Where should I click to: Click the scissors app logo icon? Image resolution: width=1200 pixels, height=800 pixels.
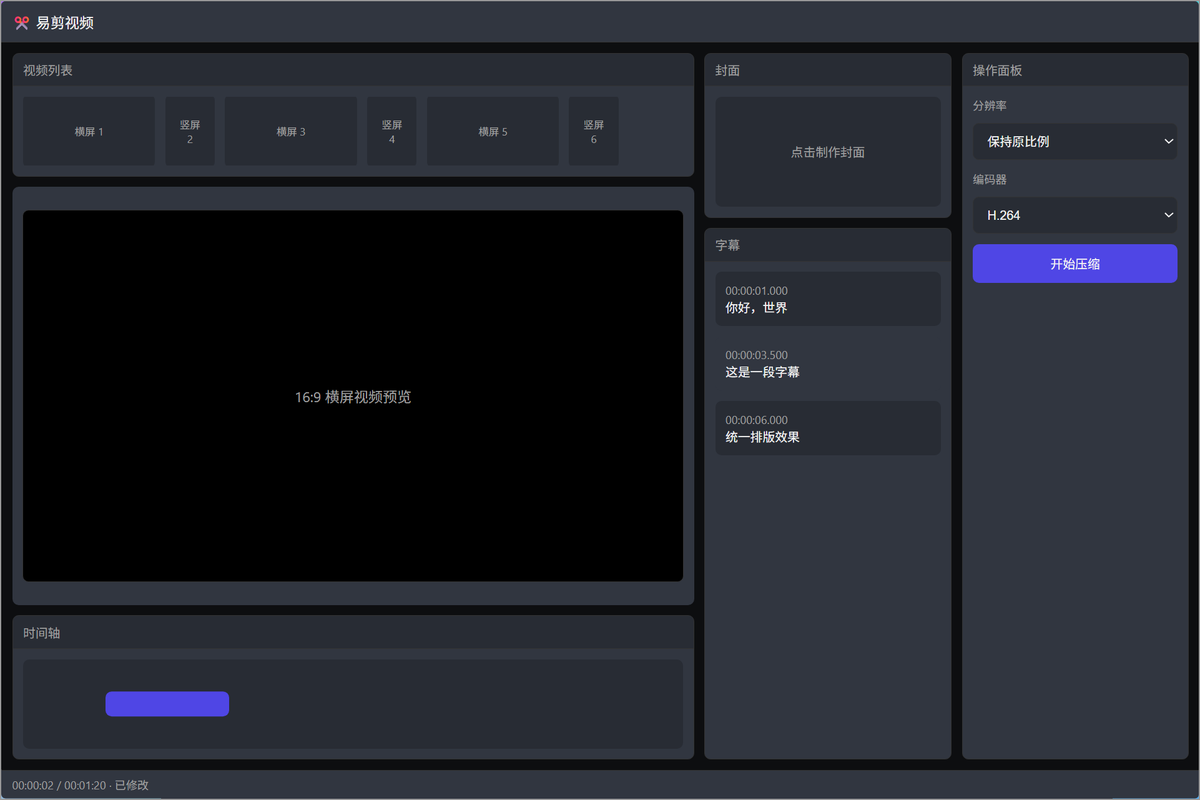(21, 22)
